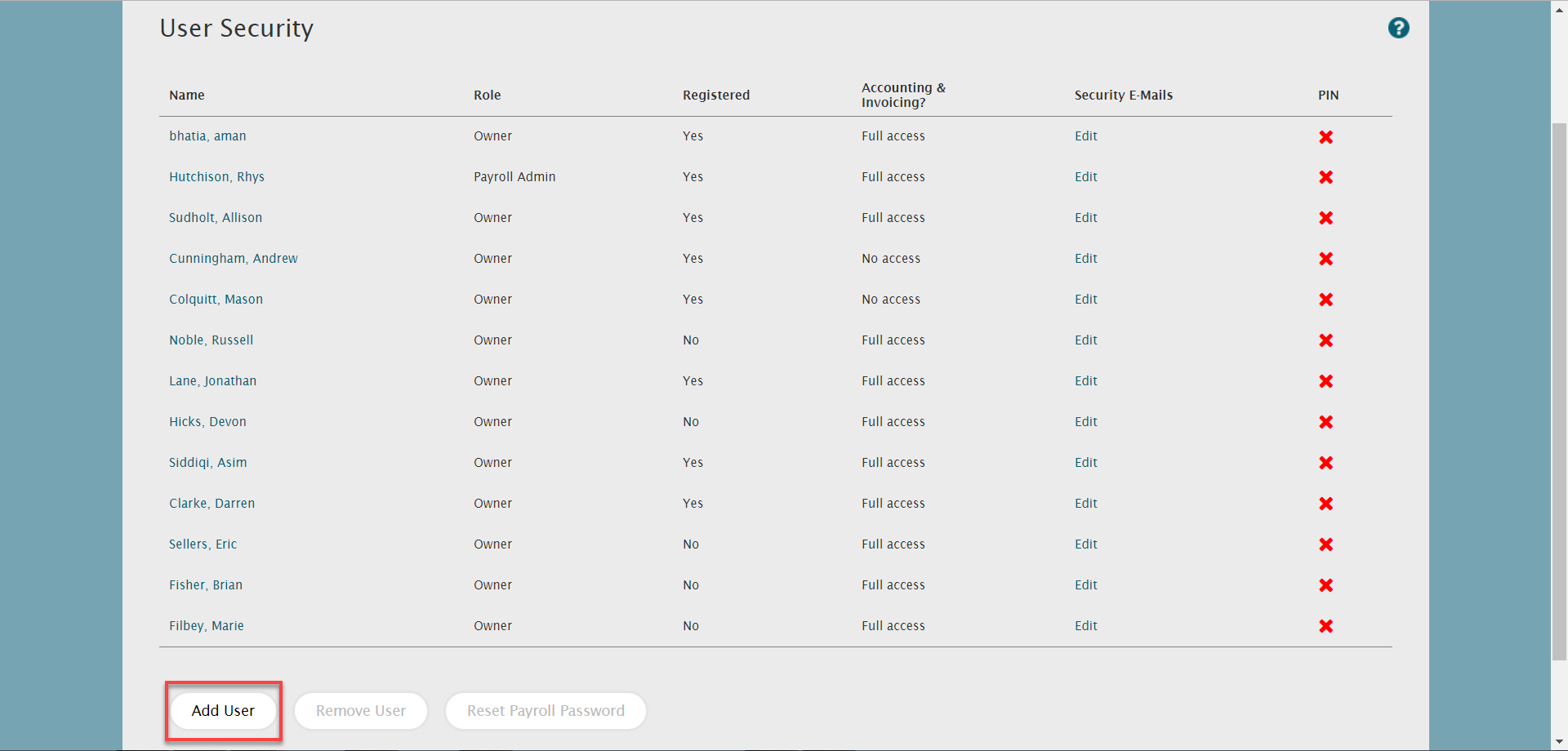Click the PIN red X for Siddiqi, Asim

[x=1325, y=463]
